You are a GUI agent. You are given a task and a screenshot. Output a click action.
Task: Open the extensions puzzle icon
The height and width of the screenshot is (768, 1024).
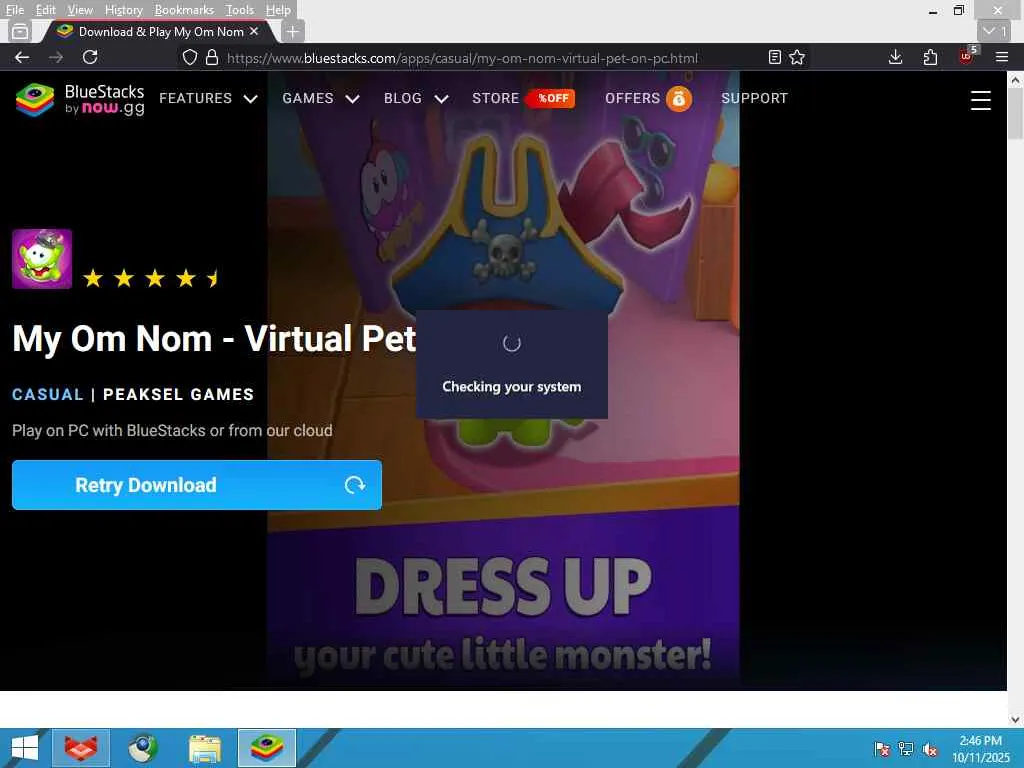point(930,57)
